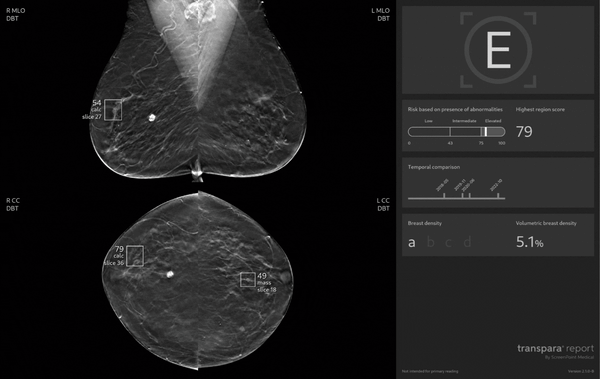
Task: Click the round calcification in R MLO
Action: pos(152,118)
